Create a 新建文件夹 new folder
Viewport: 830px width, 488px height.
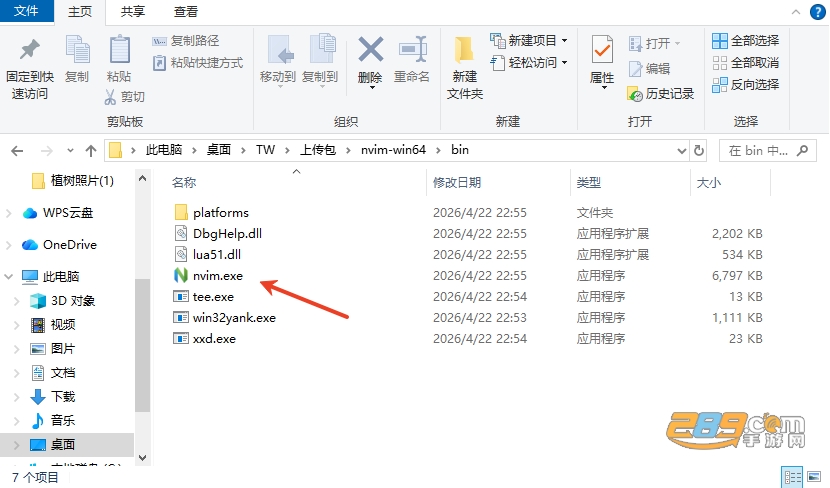tap(465, 68)
